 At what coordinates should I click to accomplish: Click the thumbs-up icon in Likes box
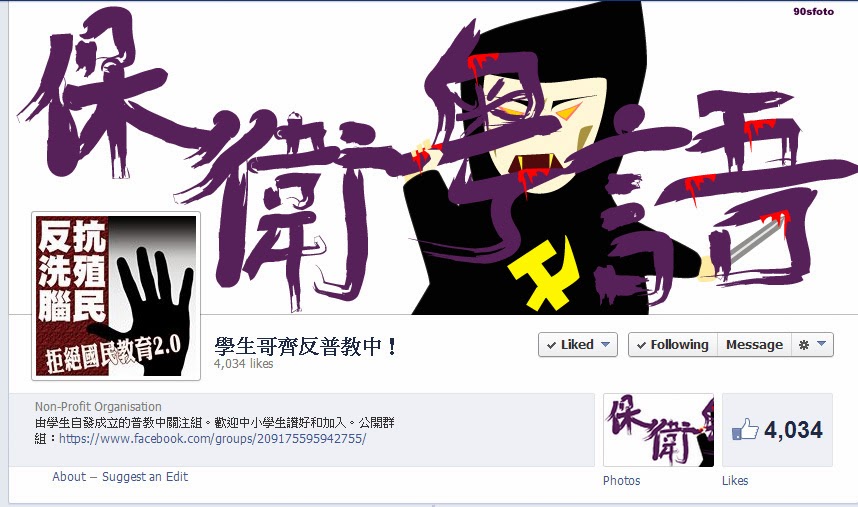745,429
